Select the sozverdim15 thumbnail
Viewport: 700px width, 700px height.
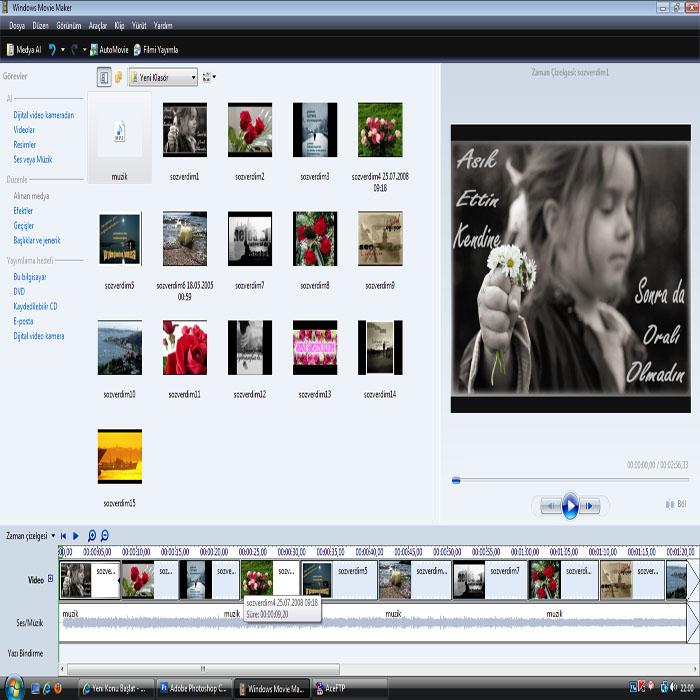pos(120,457)
